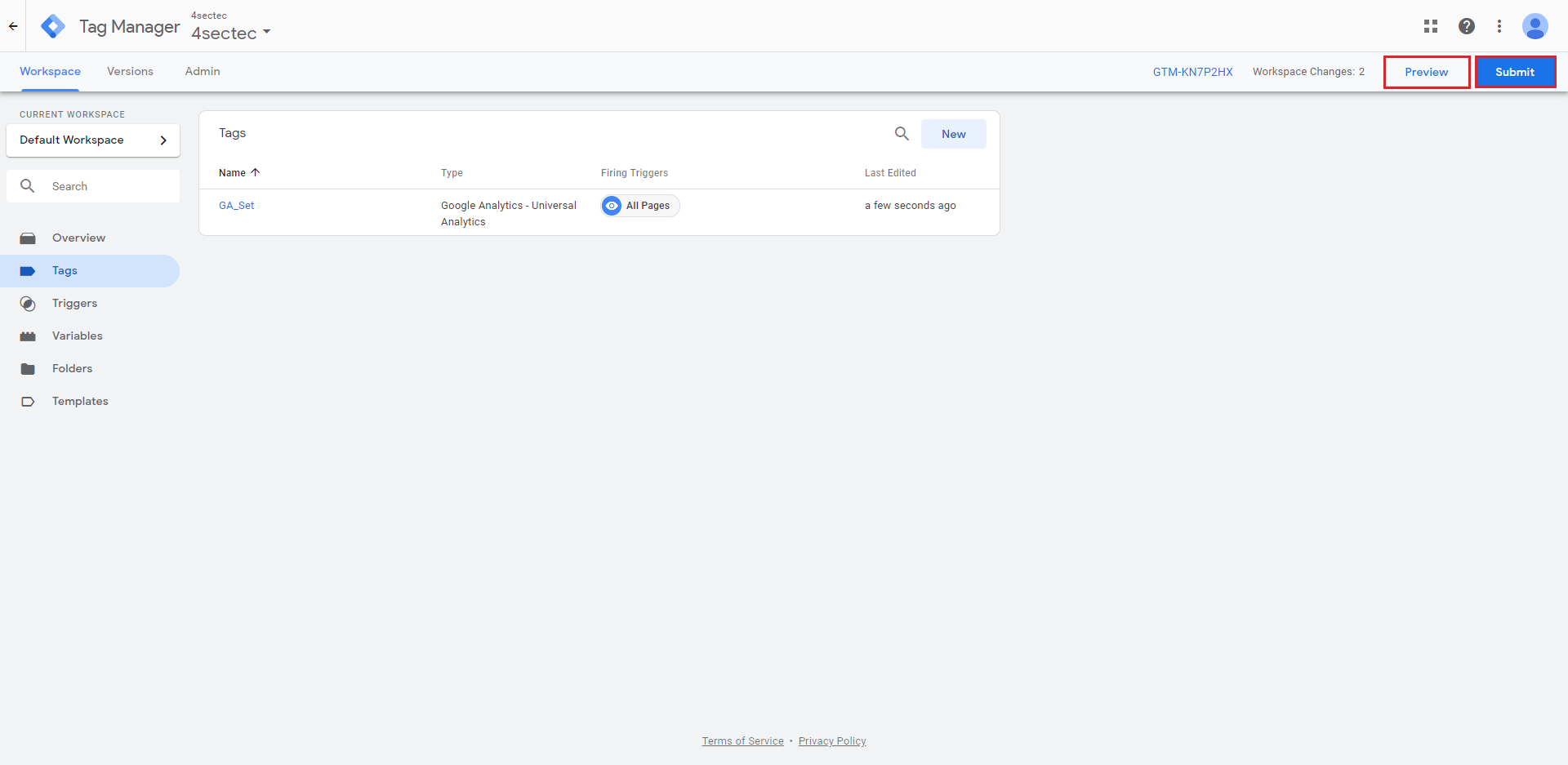Click the back arrow icon
The image size is (1568, 765).
click(x=13, y=26)
